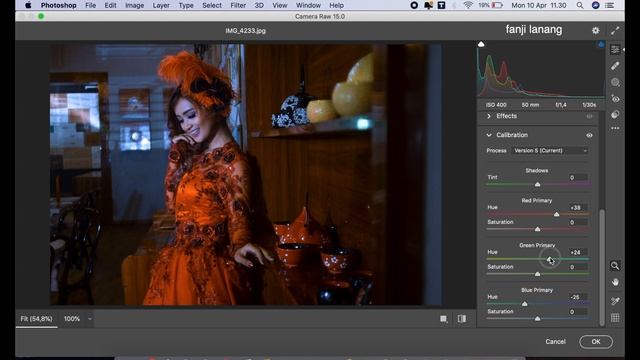Click the Blue Primary Hue value field
This screenshot has width=640, height=360.
(578, 297)
